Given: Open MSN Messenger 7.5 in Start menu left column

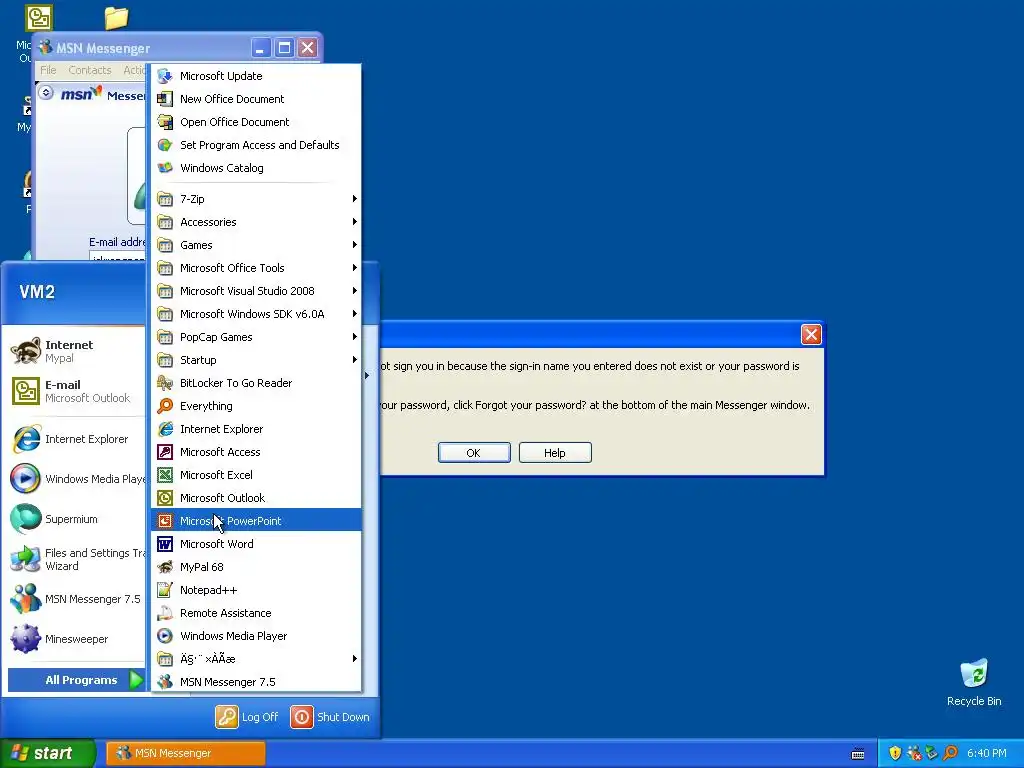Looking at the screenshot, I should (x=76, y=599).
